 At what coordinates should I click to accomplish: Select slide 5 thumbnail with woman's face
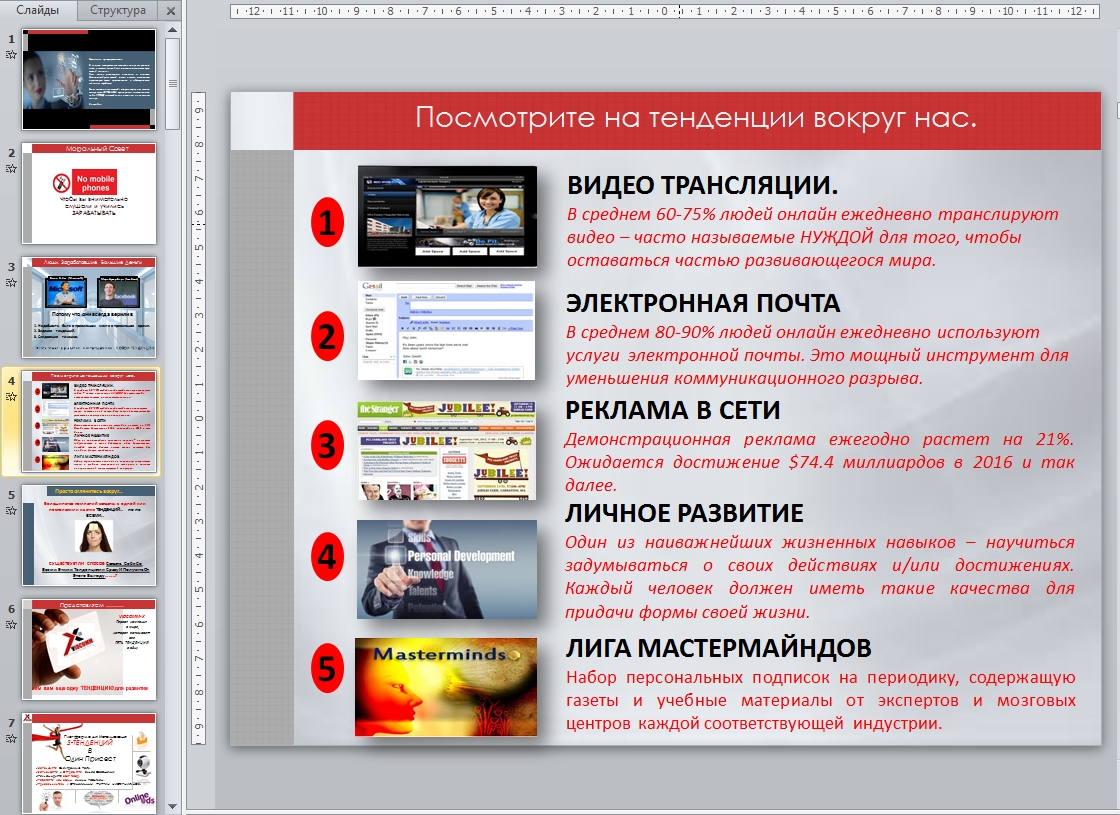89,536
